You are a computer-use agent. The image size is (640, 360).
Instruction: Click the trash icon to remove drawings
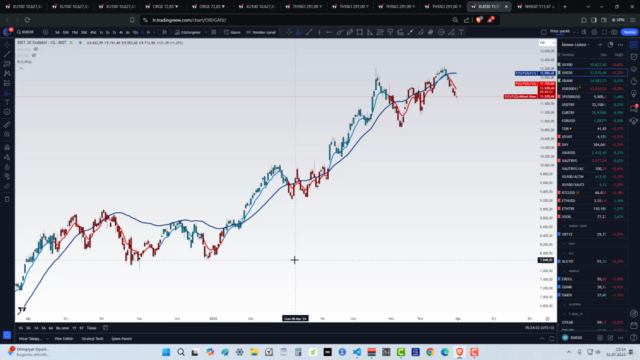(7, 199)
